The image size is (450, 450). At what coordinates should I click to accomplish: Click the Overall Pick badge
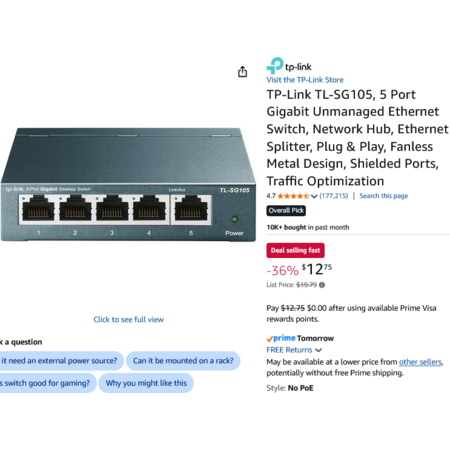[286, 211]
